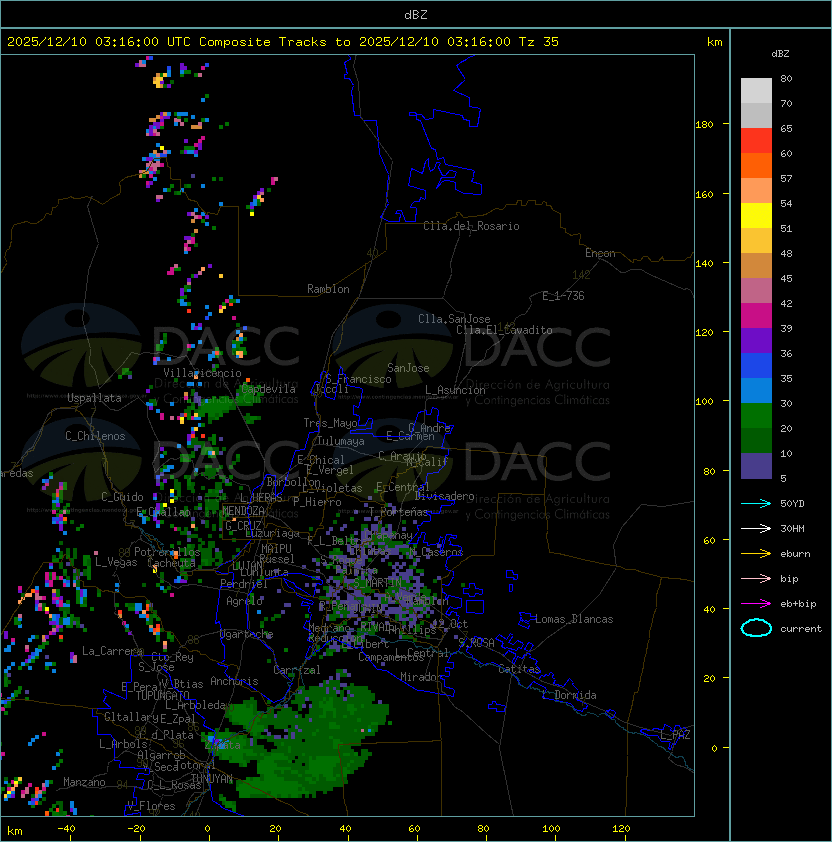Click the yellow eburn arrow legend icon

(x=756, y=554)
